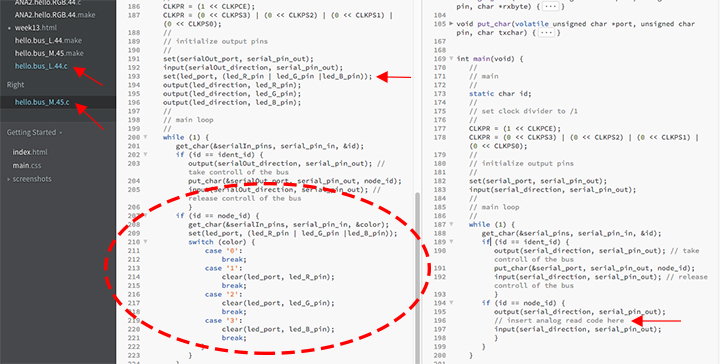The image size is (720, 364).
Task: Click the left pane 'while (1) {' line
Action: click(x=186, y=137)
